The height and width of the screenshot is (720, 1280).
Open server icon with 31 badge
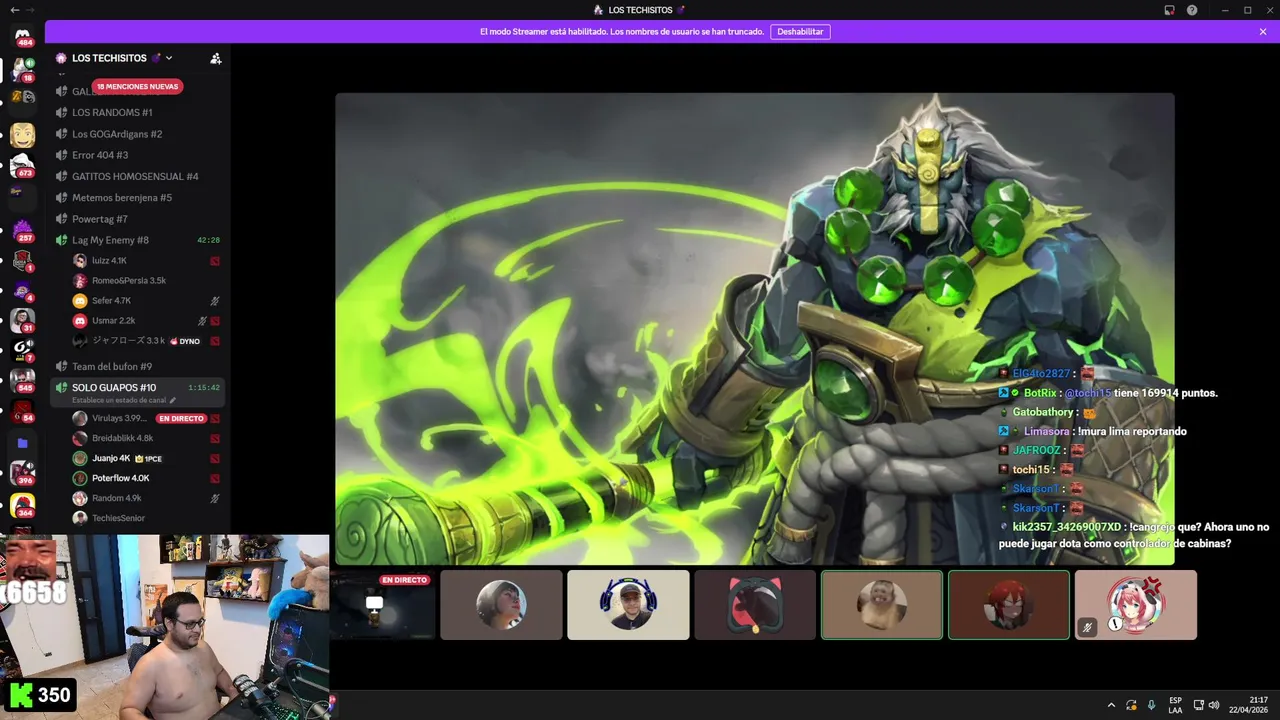[x=22, y=320]
